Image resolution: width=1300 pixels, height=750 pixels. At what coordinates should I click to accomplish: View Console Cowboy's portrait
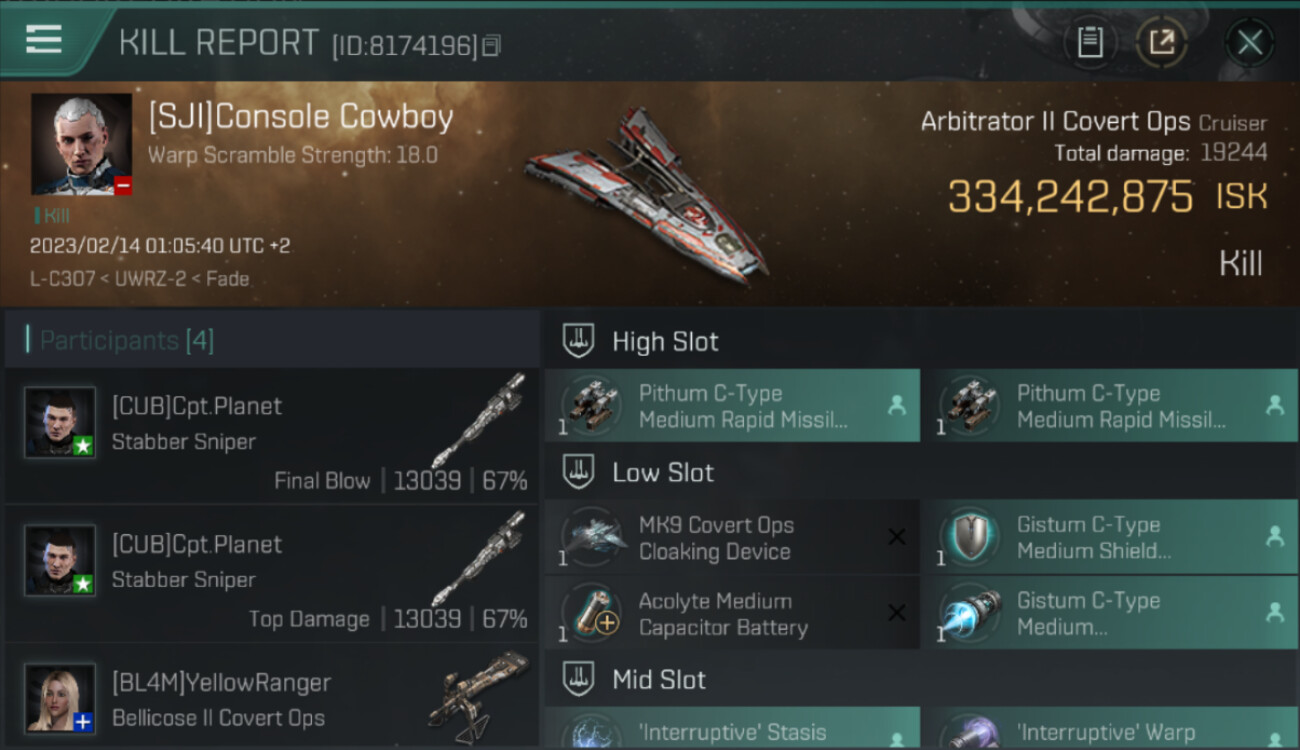click(81, 144)
